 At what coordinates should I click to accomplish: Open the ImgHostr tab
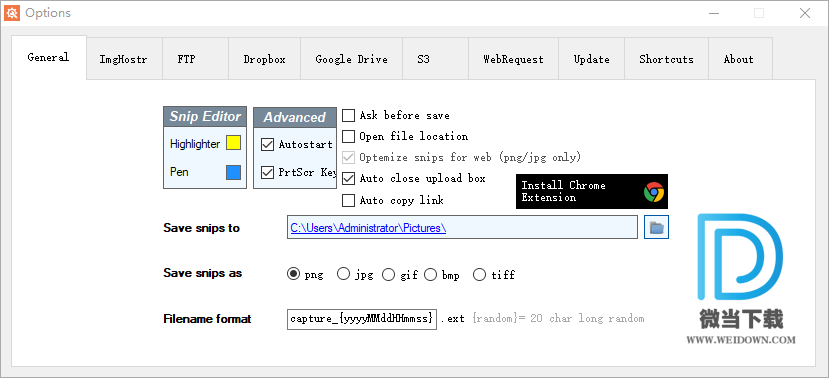click(124, 59)
